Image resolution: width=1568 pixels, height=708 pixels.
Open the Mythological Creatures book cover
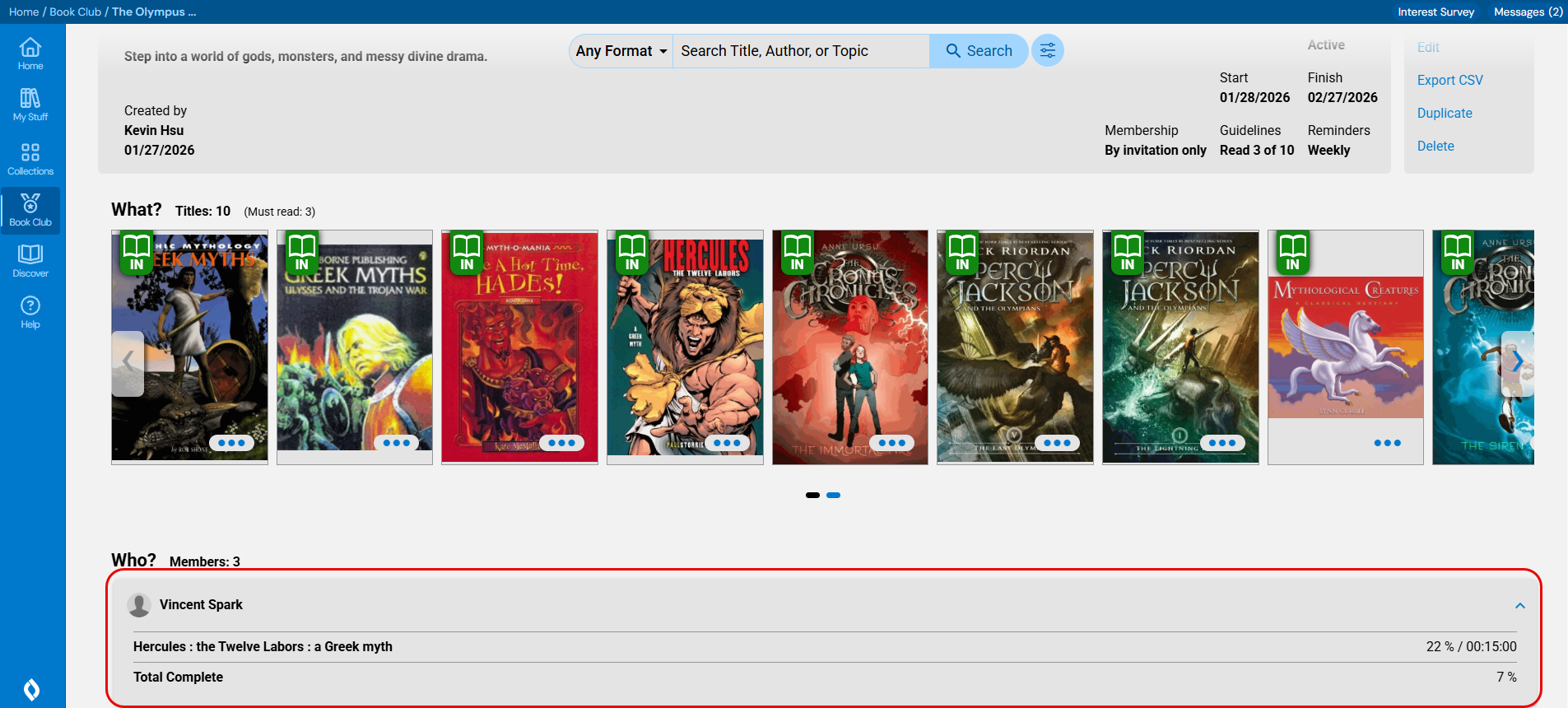coord(1346,347)
